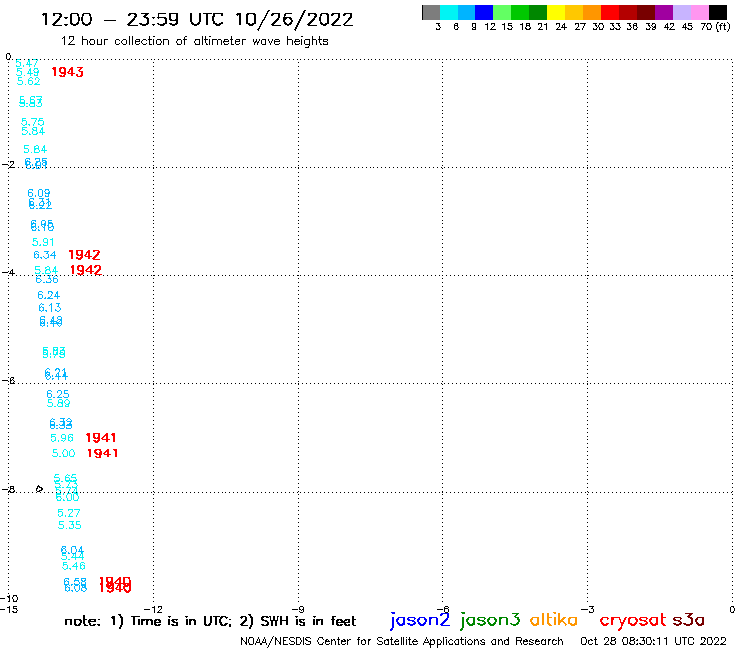
Task: Click the '-9' longitude axis label
Action: click(x=298, y=609)
